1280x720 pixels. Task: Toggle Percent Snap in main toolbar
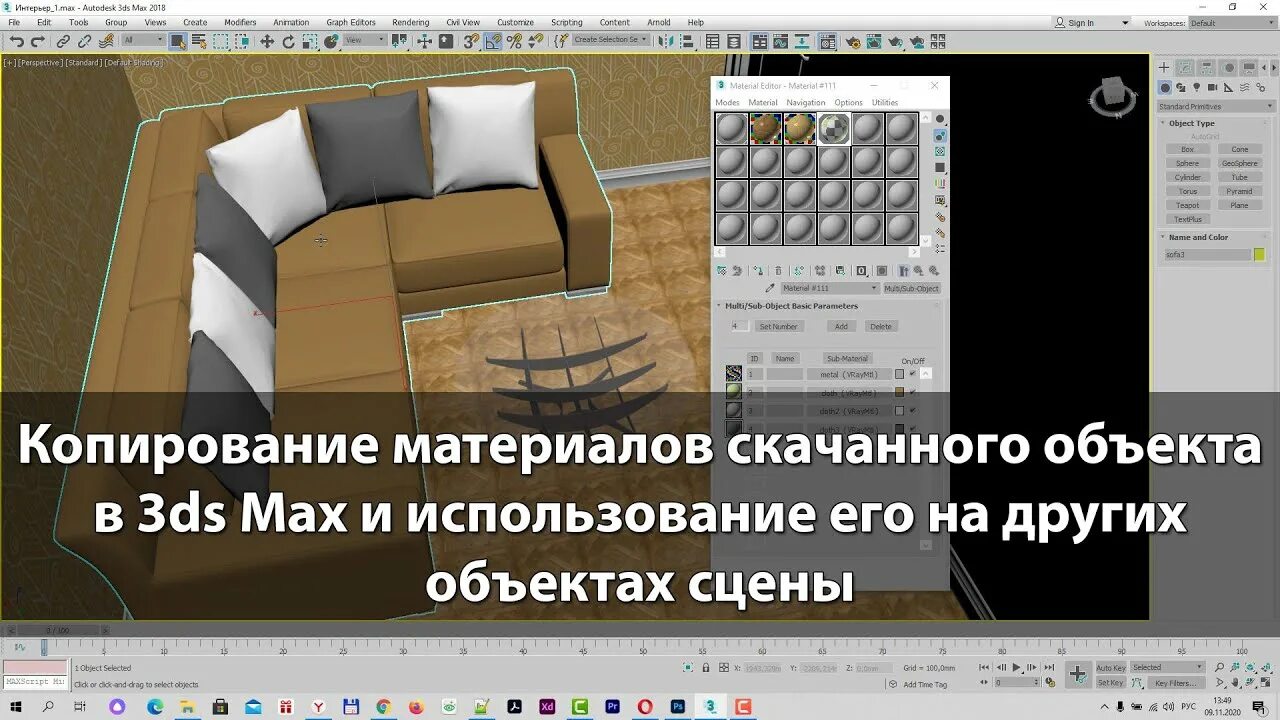coord(514,41)
